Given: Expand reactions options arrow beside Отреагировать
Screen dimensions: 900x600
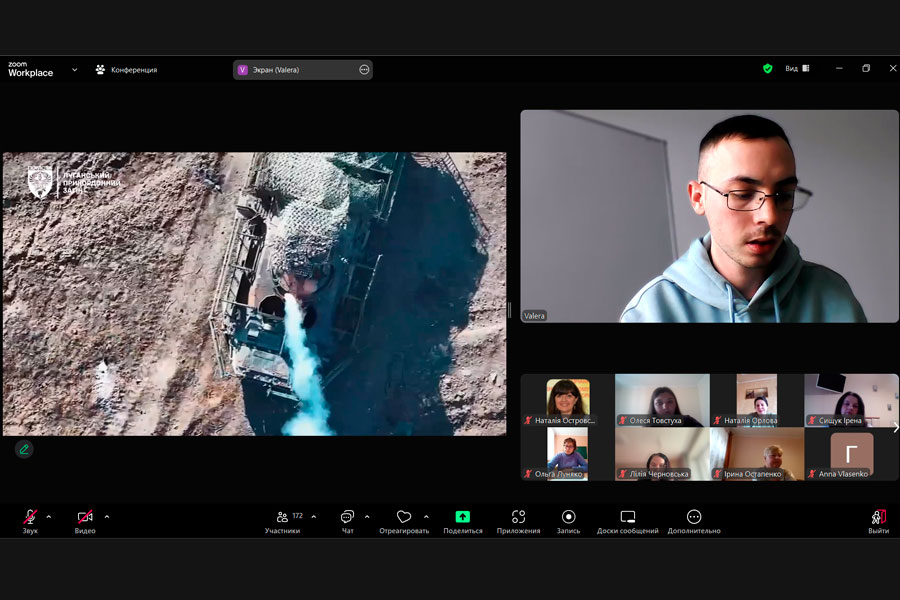Looking at the screenshot, I should pyautogui.click(x=426, y=517).
